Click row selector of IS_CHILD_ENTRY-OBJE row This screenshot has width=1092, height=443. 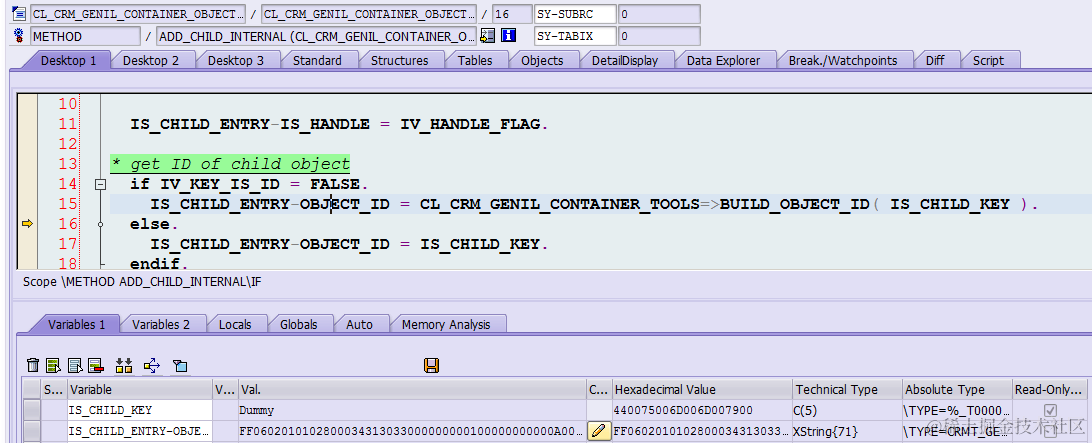click(x=32, y=431)
